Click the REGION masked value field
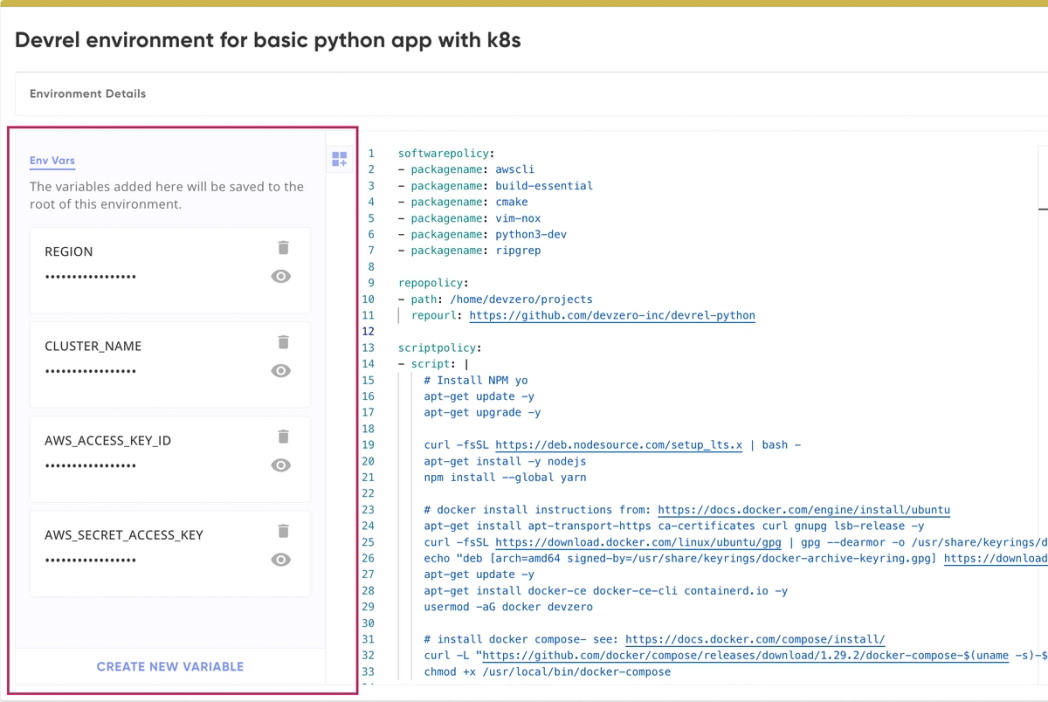The height and width of the screenshot is (702, 1048). 91,277
